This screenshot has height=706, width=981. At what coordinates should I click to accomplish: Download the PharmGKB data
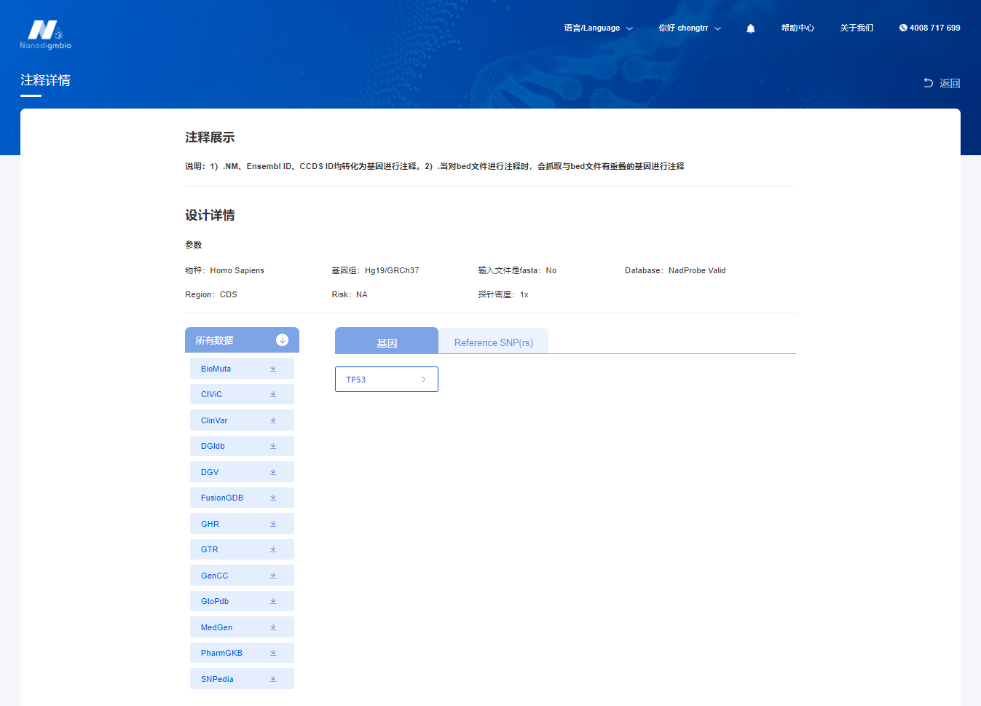[x=273, y=653]
